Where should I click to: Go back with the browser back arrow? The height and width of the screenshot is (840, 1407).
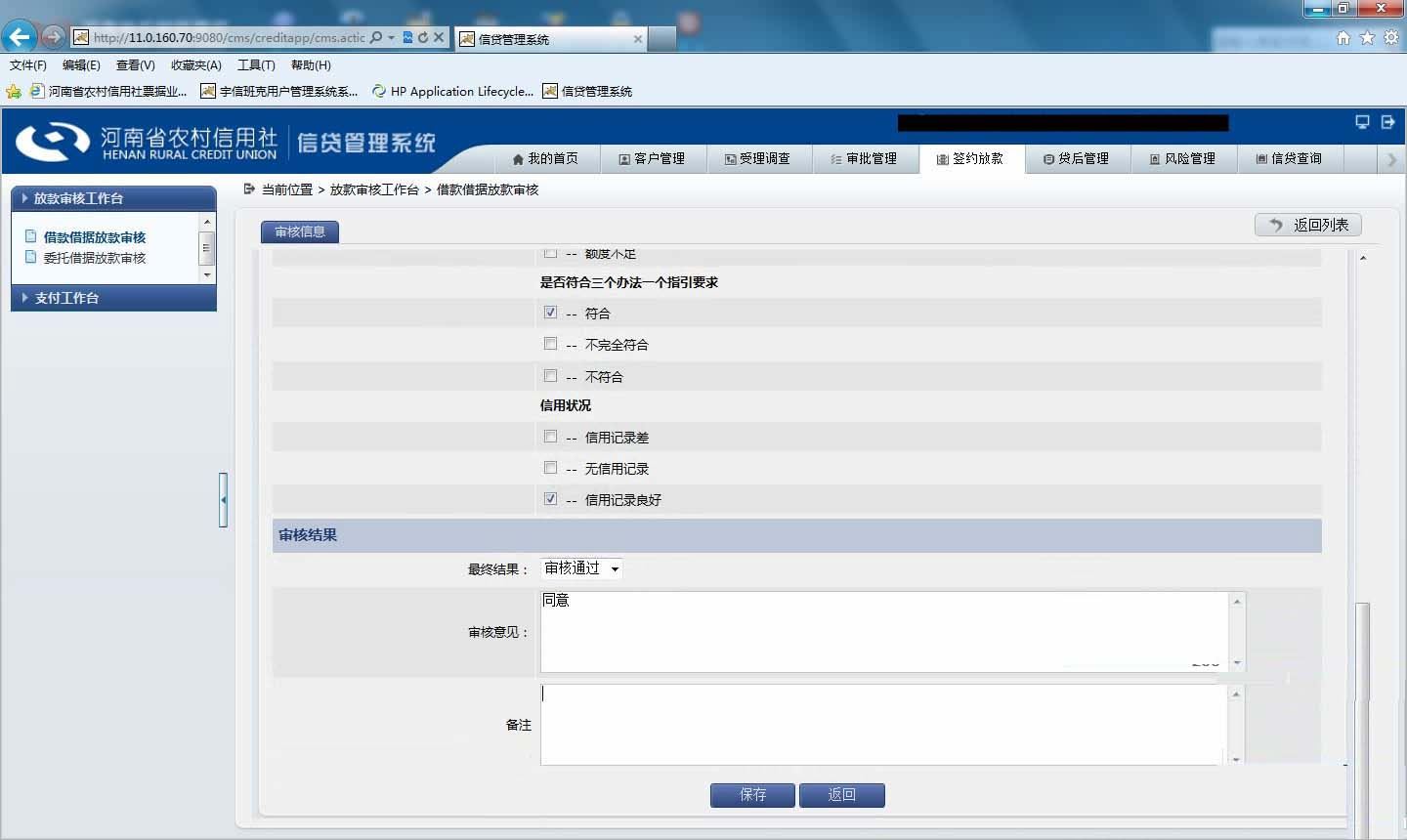[x=19, y=37]
